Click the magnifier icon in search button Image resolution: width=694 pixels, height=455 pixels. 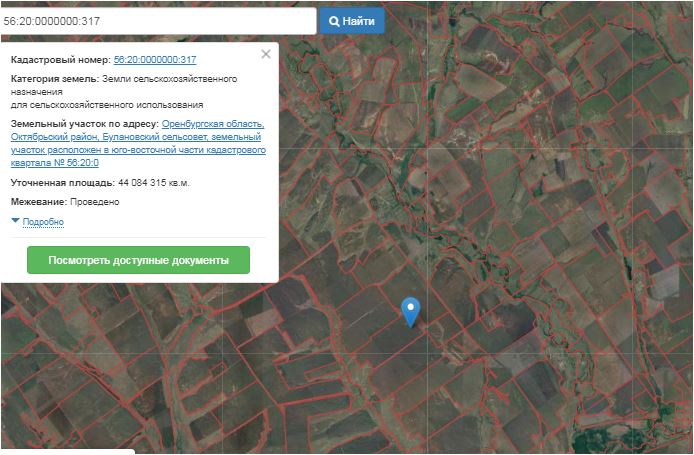point(334,21)
